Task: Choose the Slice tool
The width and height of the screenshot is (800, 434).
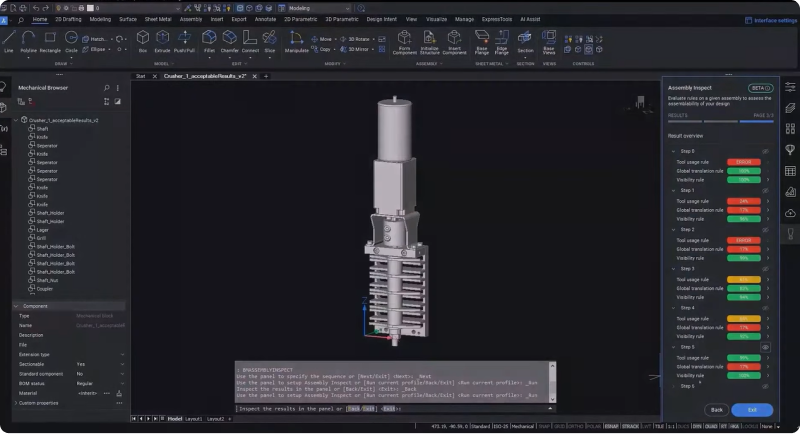Action: [x=270, y=41]
